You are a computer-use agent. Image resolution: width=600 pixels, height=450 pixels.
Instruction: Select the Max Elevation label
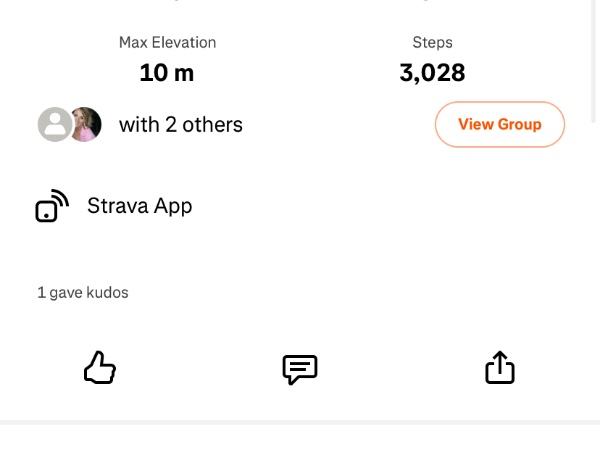(x=167, y=42)
